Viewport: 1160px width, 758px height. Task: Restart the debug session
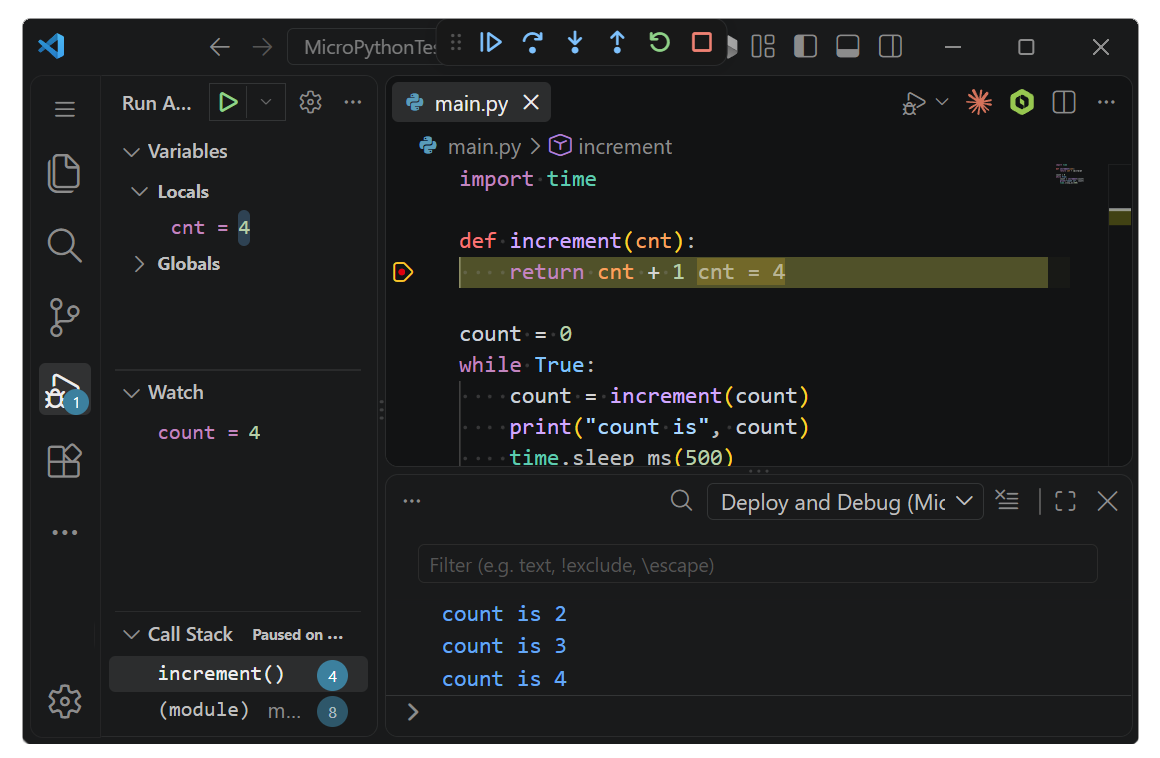pyautogui.click(x=659, y=42)
